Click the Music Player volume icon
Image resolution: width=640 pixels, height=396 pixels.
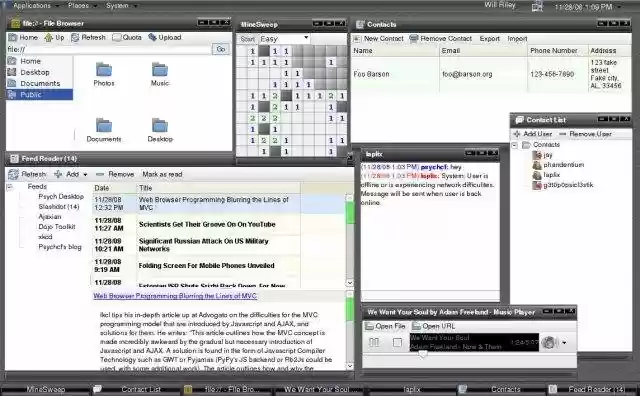pos(550,343)
